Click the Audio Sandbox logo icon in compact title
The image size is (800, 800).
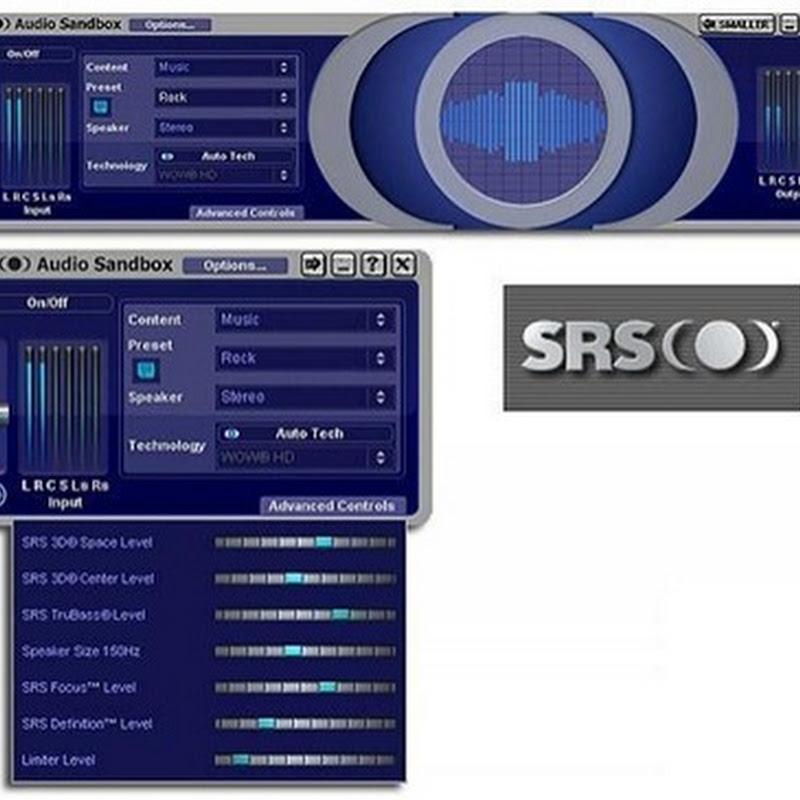[x=14, y=264]
